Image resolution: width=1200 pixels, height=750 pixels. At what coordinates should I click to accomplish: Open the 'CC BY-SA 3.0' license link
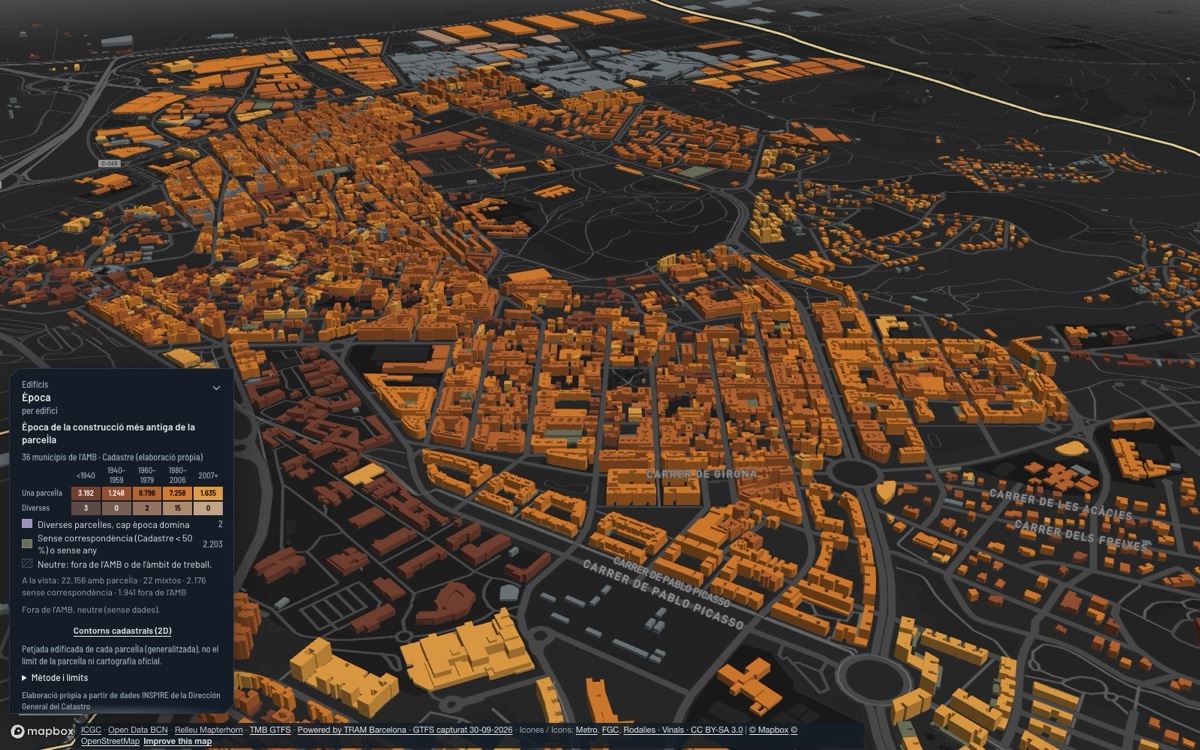click(715, 730)
